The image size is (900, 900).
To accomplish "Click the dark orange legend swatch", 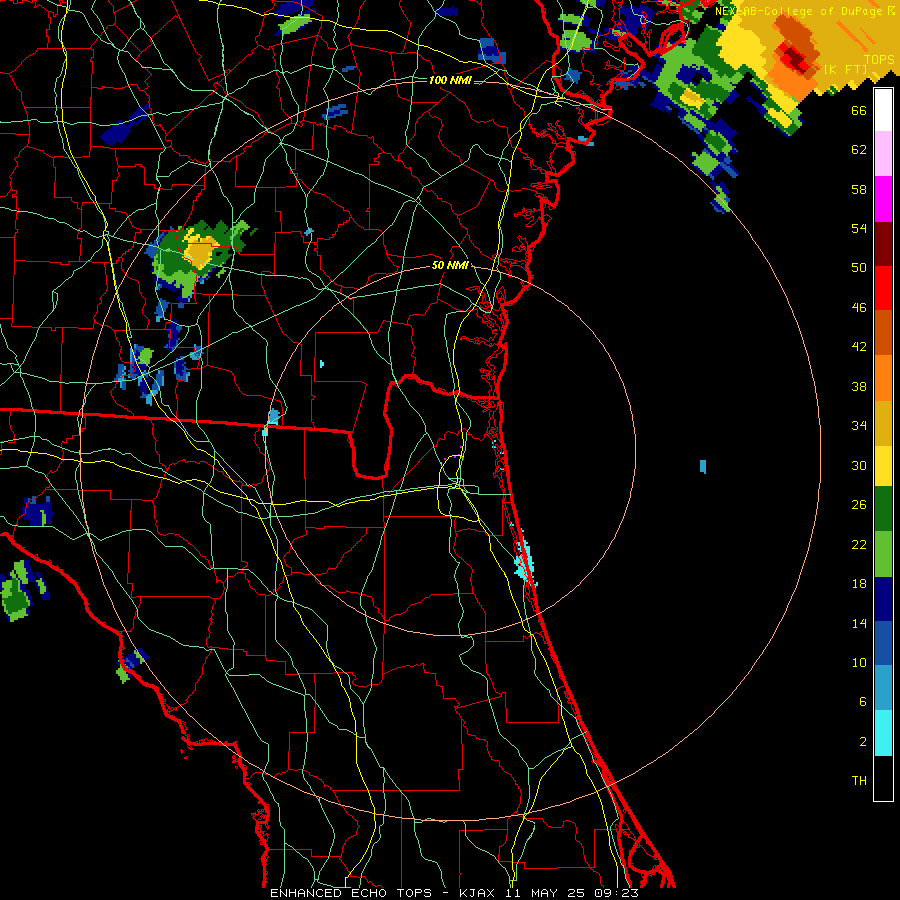I will pos(883,332).
